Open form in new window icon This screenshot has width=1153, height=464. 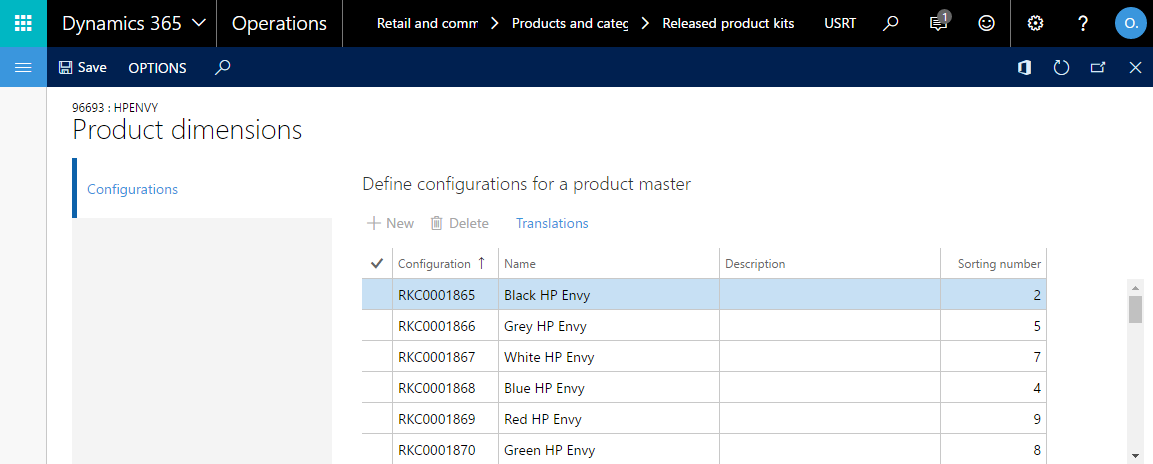tap(1098, 68)
